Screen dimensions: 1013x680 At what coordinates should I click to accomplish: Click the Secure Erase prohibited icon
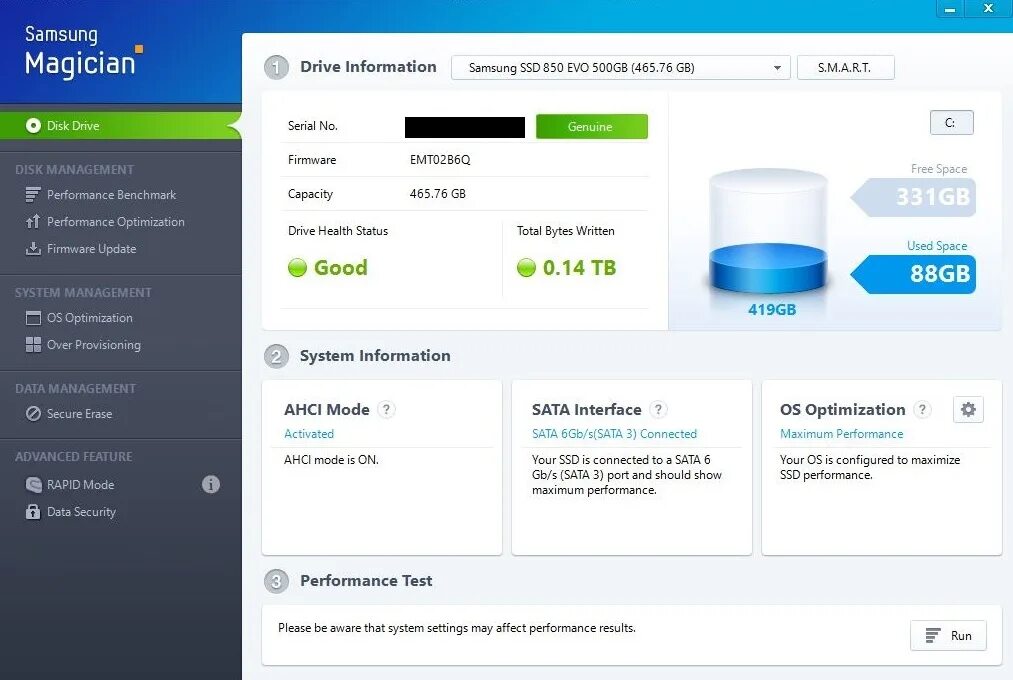point(33,414)
